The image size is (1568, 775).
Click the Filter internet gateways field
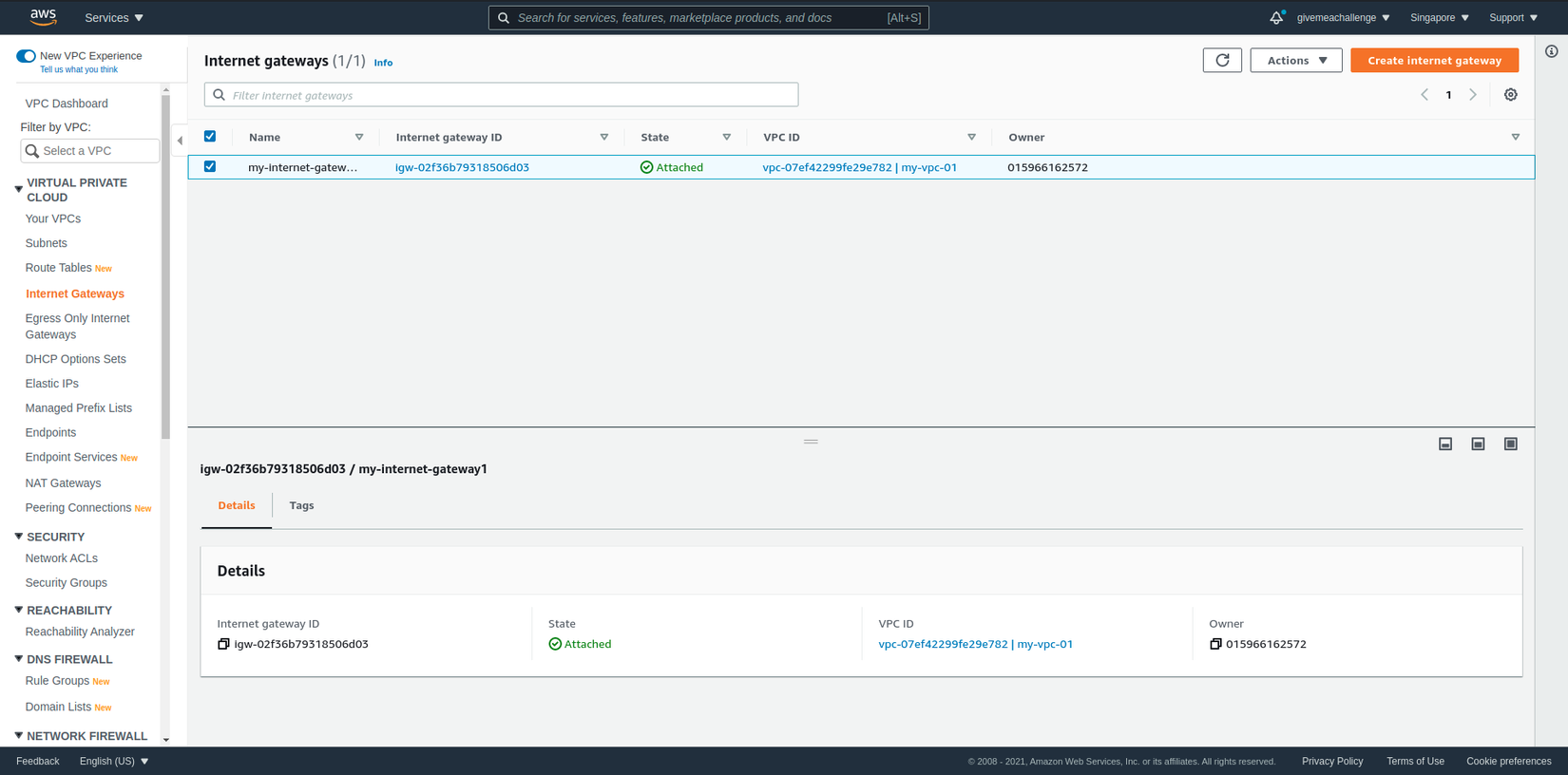[x=501, y=95]
